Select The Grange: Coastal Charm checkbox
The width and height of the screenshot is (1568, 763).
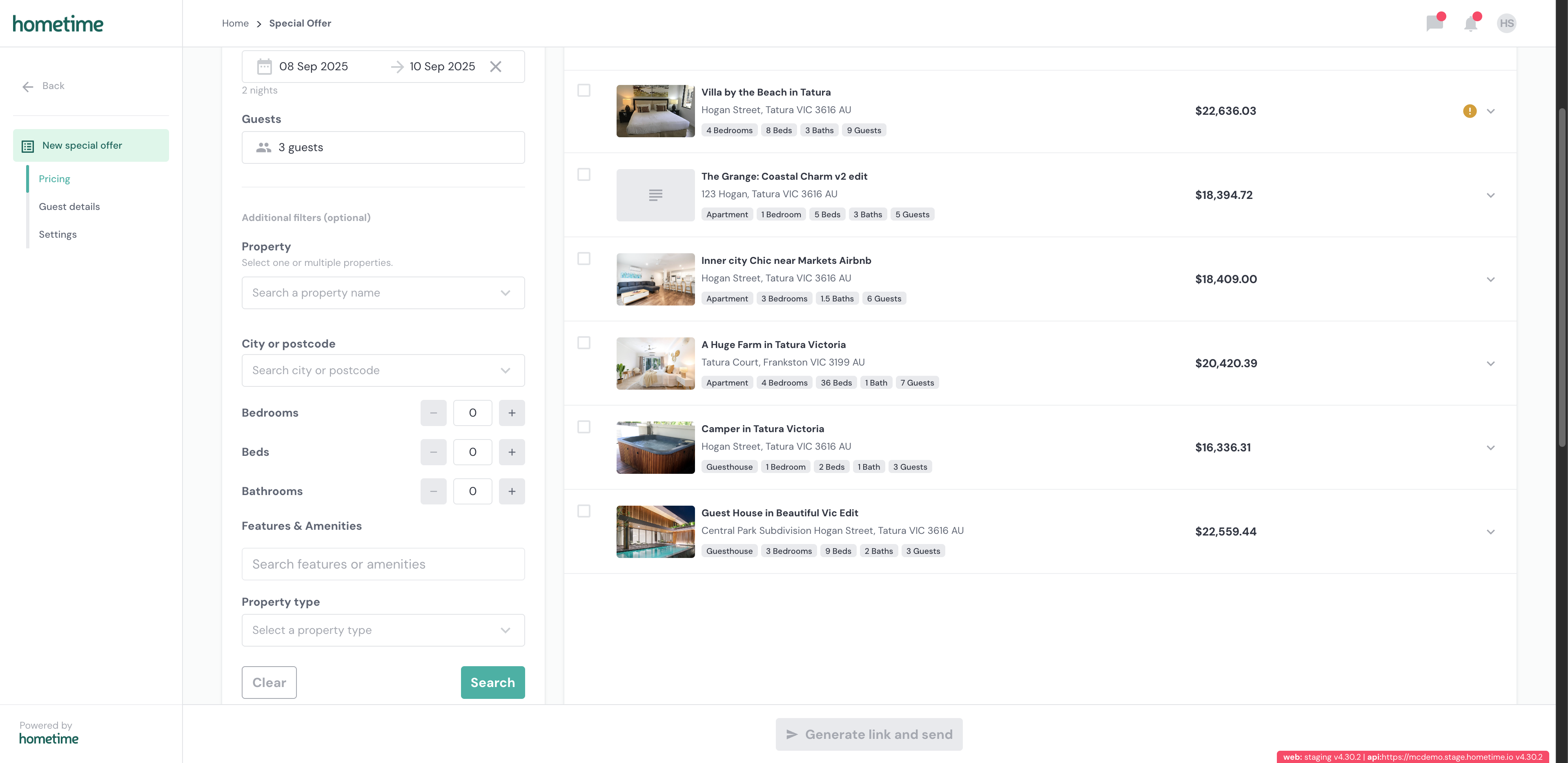pos(584,174)
